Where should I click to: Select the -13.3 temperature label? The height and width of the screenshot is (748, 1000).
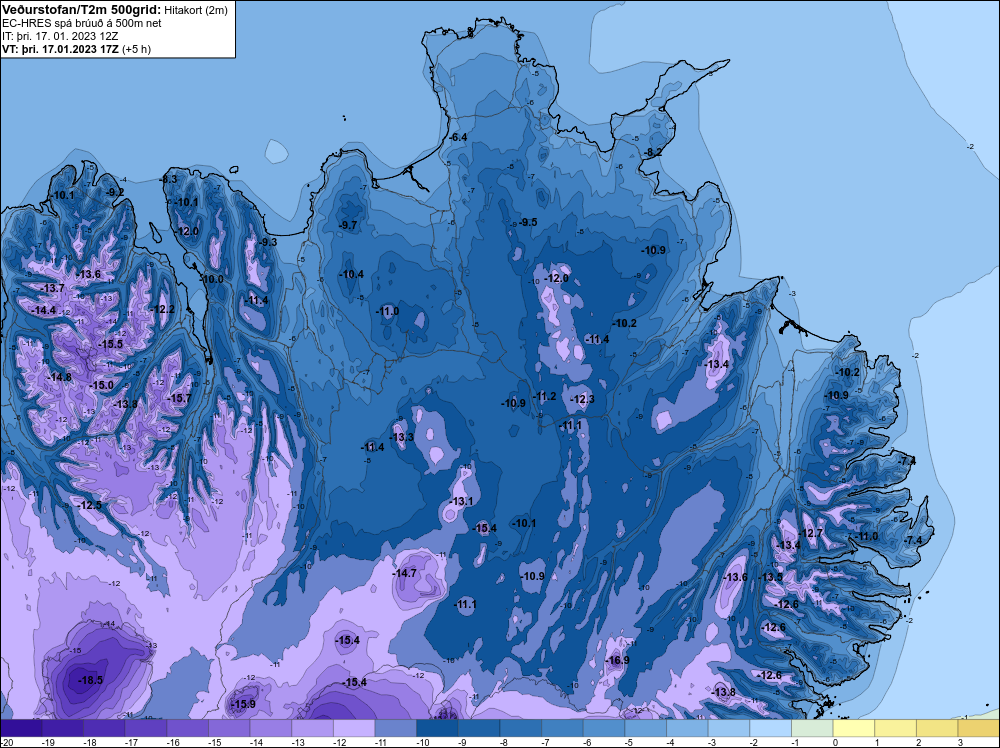[402, 437]
